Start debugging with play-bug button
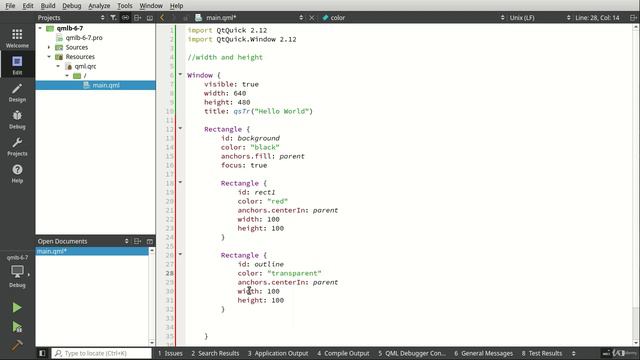Screen dimensions: 640x360 [x=17, y=327]
